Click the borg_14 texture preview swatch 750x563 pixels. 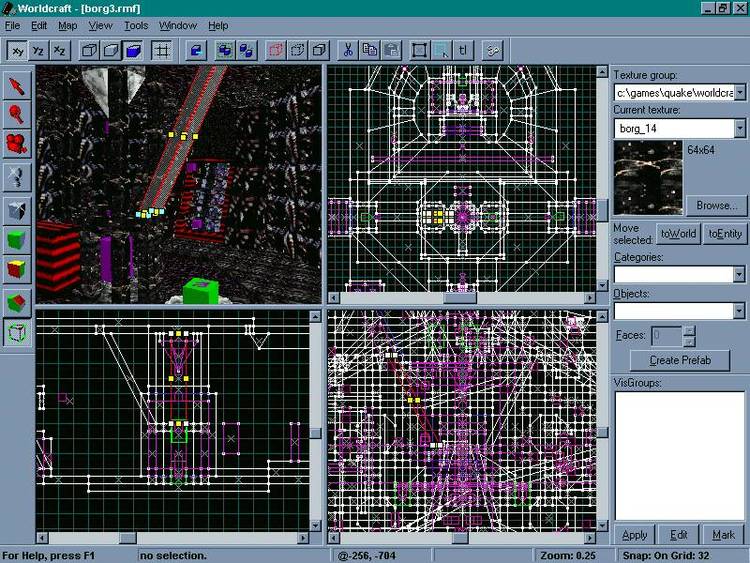(648, 178)
